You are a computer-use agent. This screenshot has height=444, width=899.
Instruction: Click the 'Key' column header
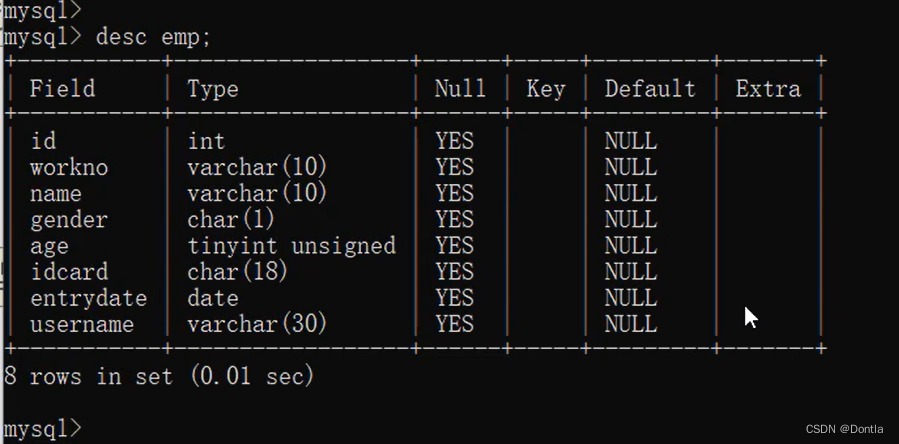pyautogui.click(x=546, y=89)
